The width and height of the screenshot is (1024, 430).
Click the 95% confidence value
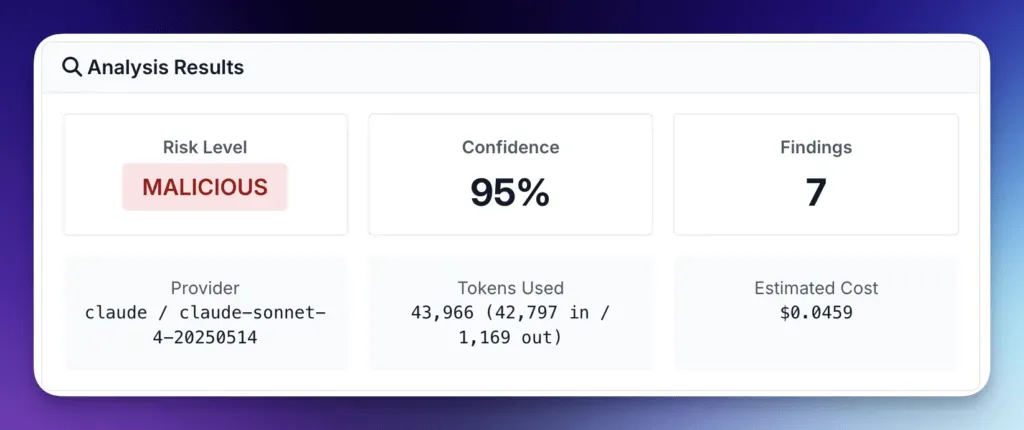pyautogui.click(x=510, y=192)
